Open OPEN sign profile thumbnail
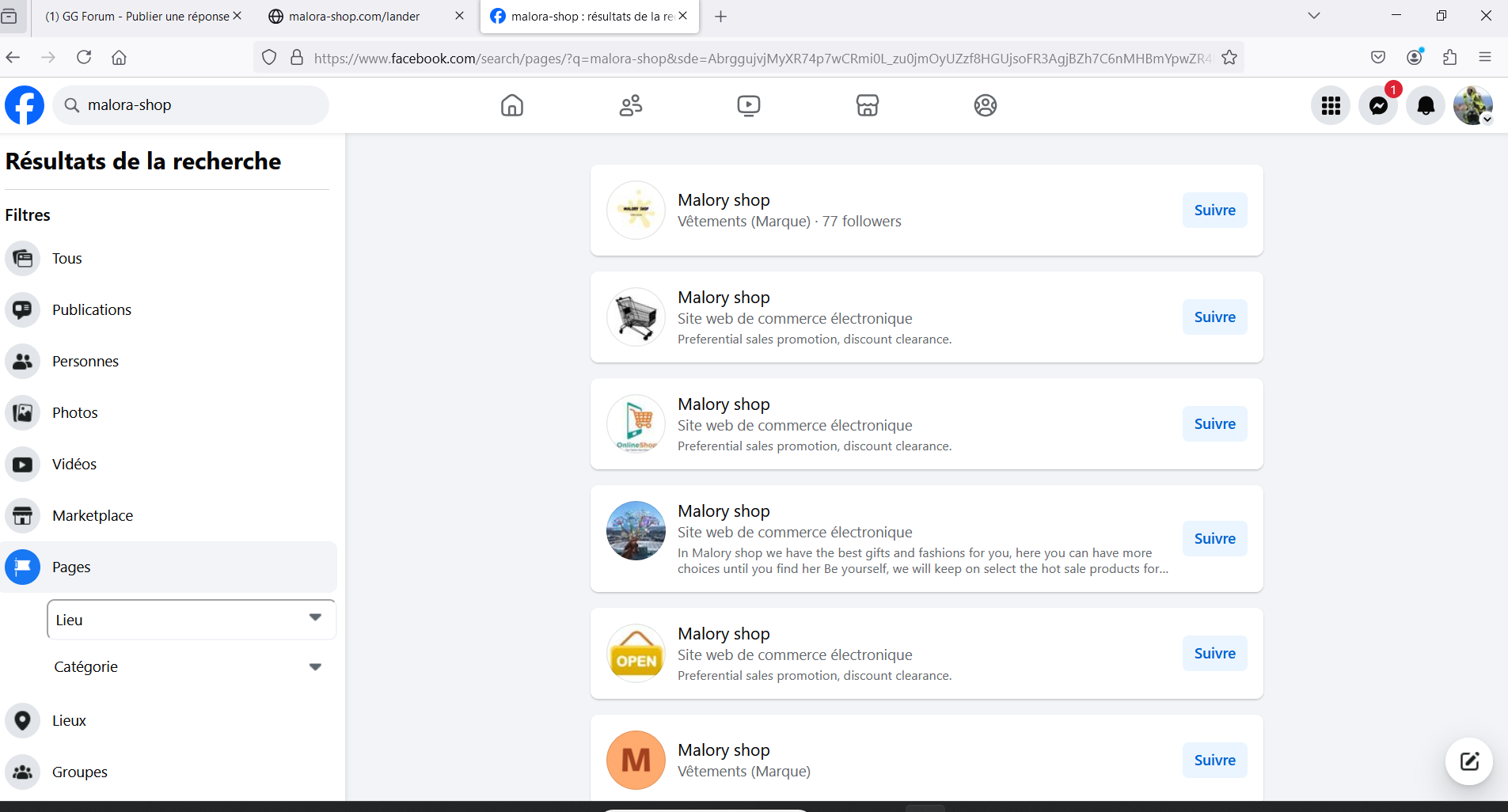The image size is (1508, 812). tap(636, 654)
